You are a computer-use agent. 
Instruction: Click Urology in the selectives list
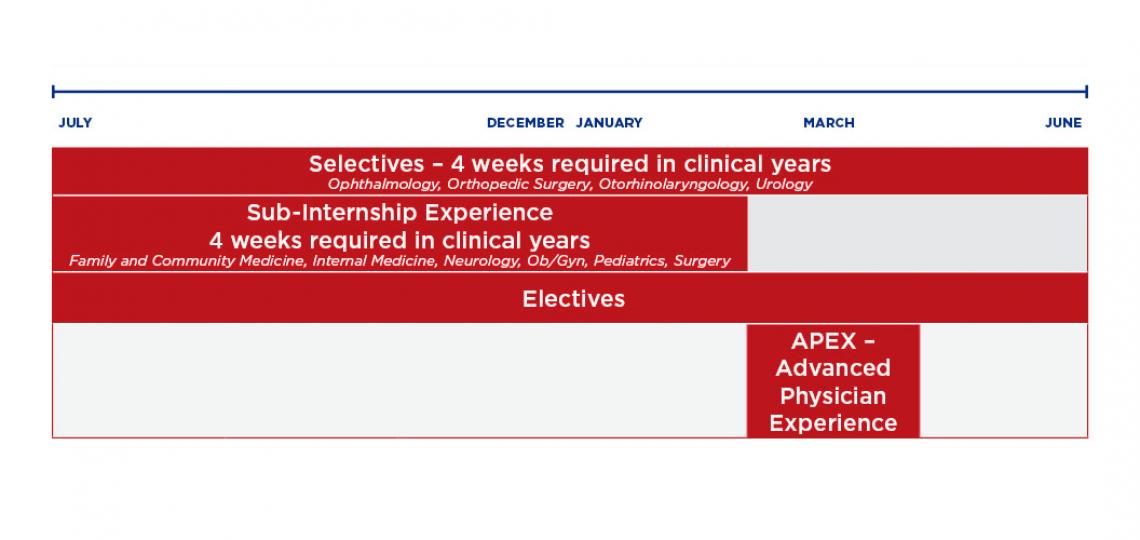click(786, 185)
